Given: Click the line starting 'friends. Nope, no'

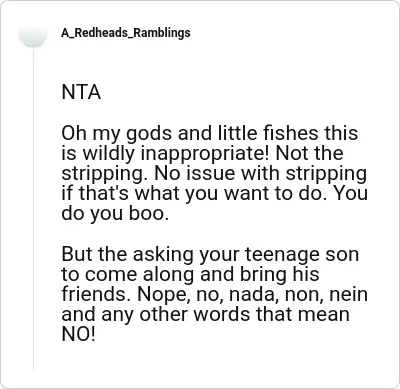Looking at the screenshot, I should click(x=214, y=294).
